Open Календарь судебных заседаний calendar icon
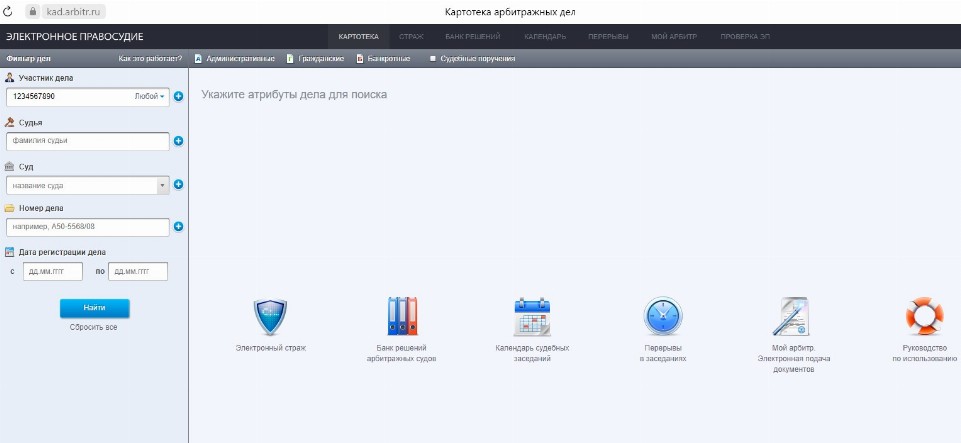 (x=532, y=317)
